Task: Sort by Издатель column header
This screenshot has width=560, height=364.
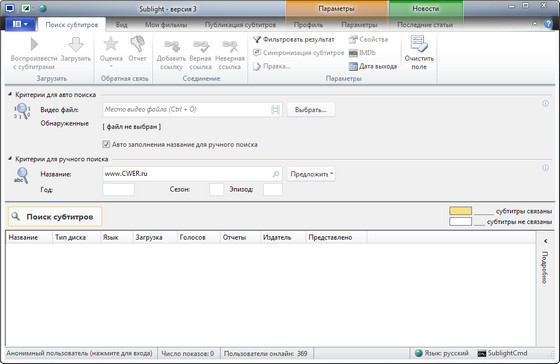Action: click(x=283, y=238)
